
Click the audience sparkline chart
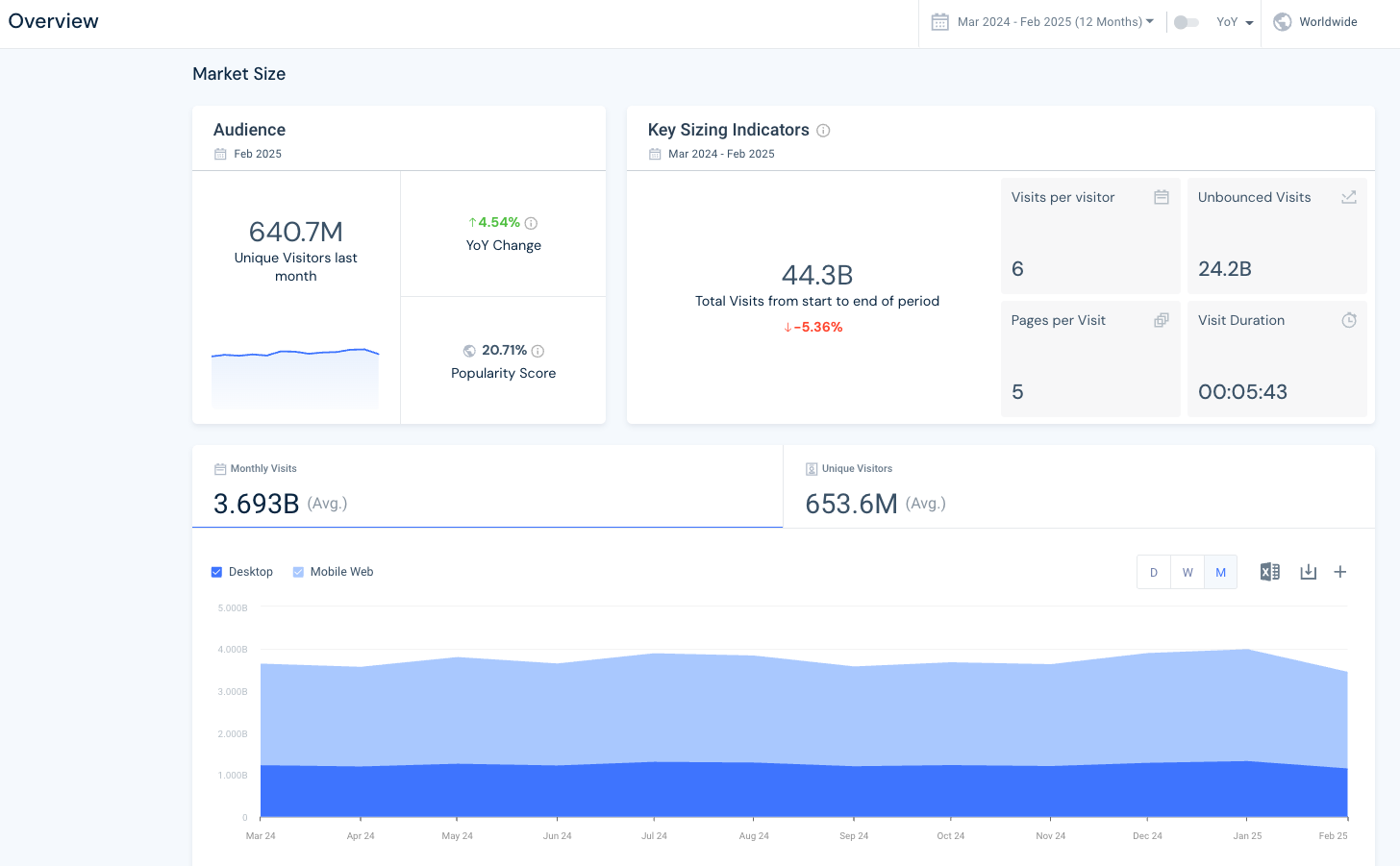(x=294, y=377)
